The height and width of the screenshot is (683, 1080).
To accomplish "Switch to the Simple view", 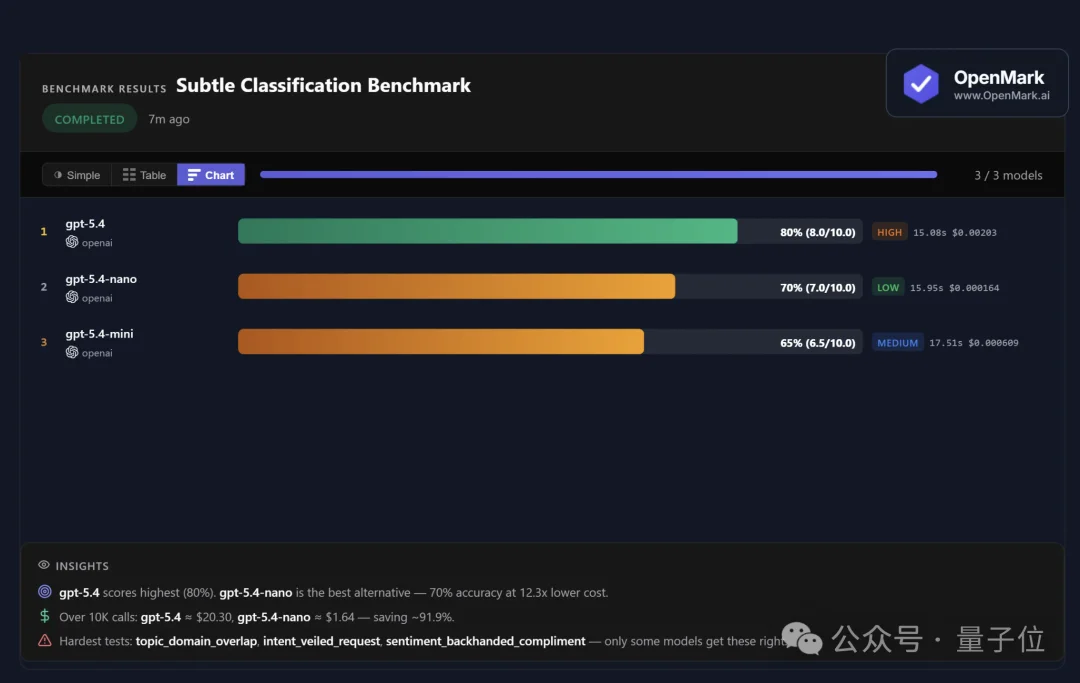I will (77, 175).
